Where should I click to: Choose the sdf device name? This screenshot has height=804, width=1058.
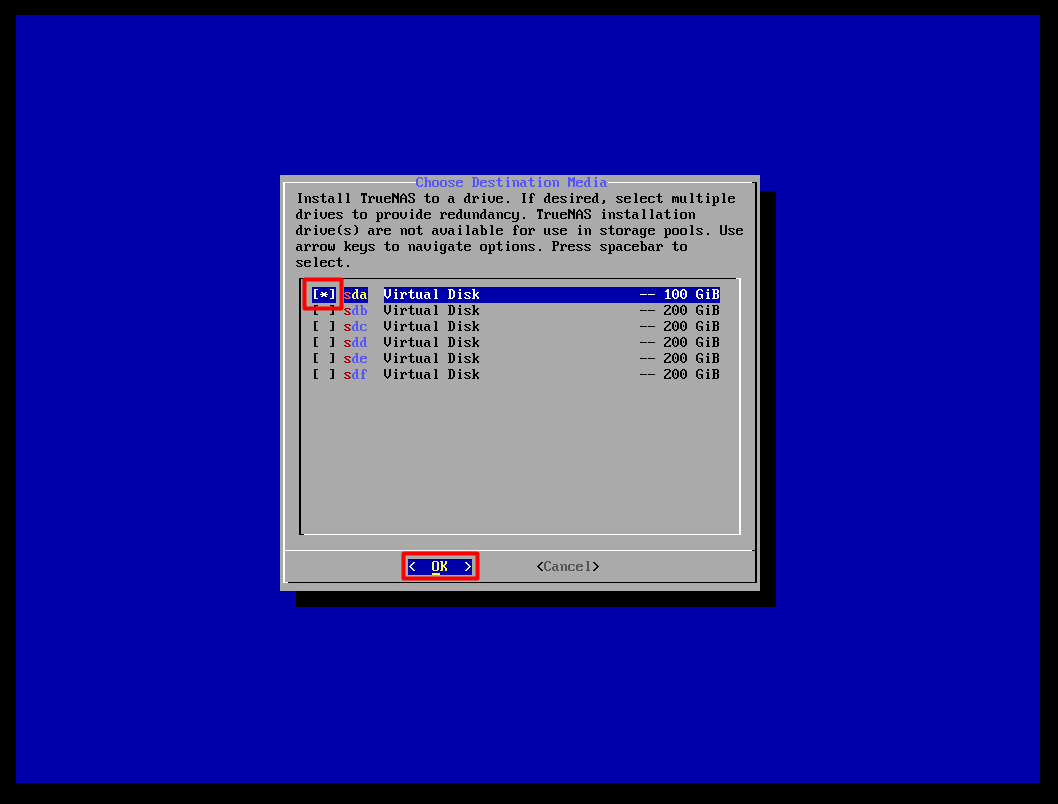pos(355,374)
